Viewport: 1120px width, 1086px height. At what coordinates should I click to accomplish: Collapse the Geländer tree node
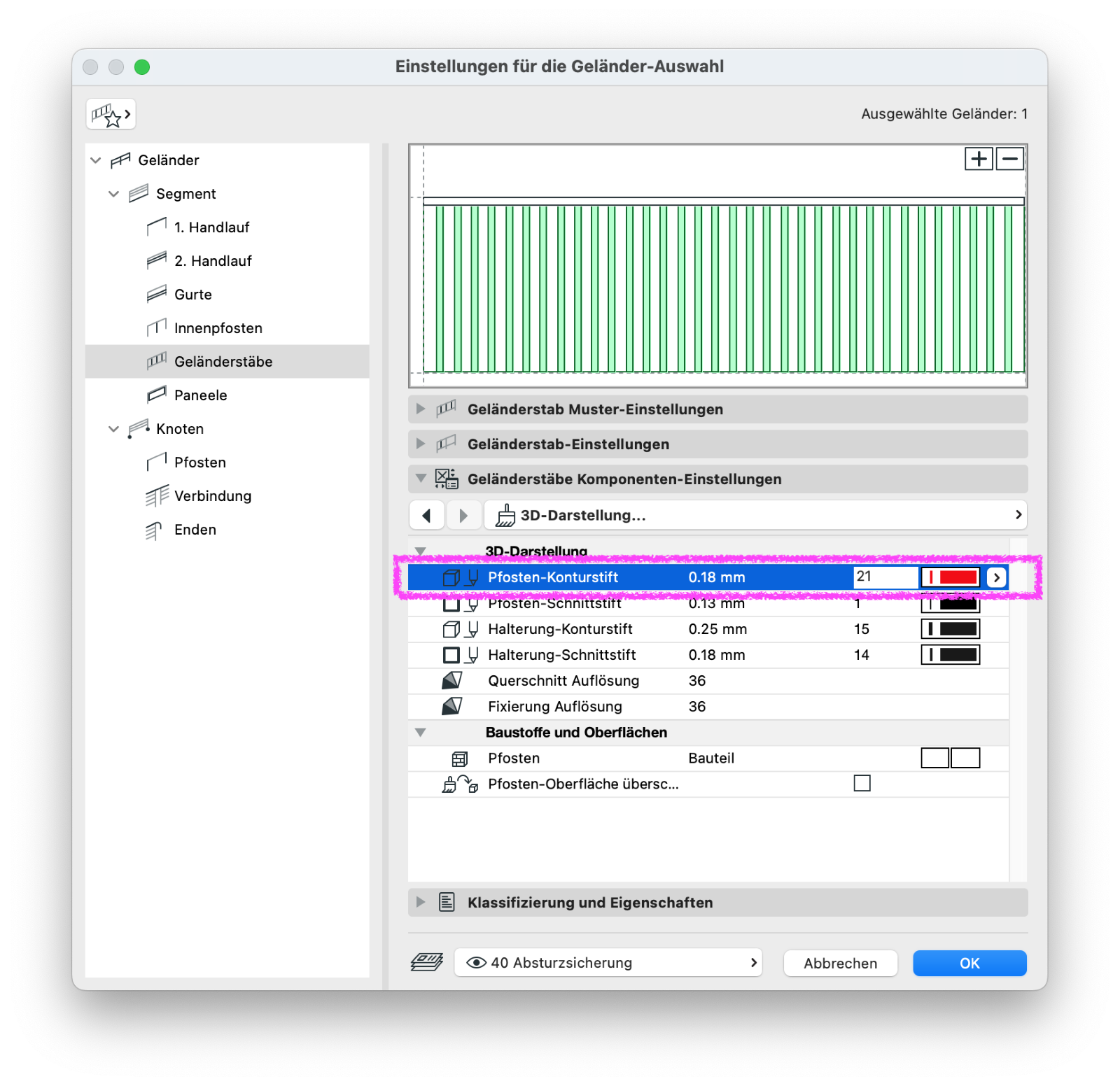click(96, 160)
